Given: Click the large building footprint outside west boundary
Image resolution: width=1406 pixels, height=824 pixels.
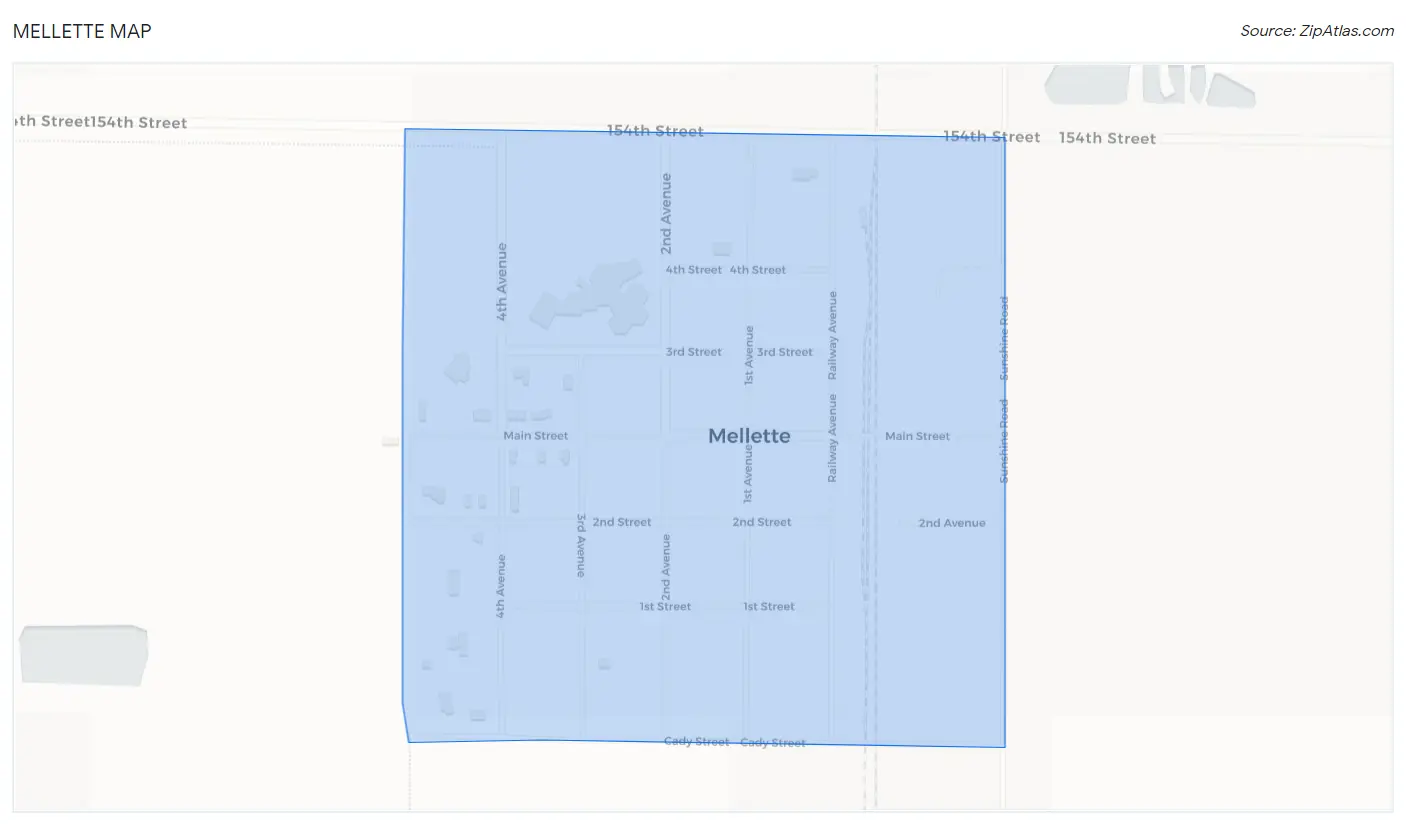Looking at the screenshot, I should (x=83, y=656).
